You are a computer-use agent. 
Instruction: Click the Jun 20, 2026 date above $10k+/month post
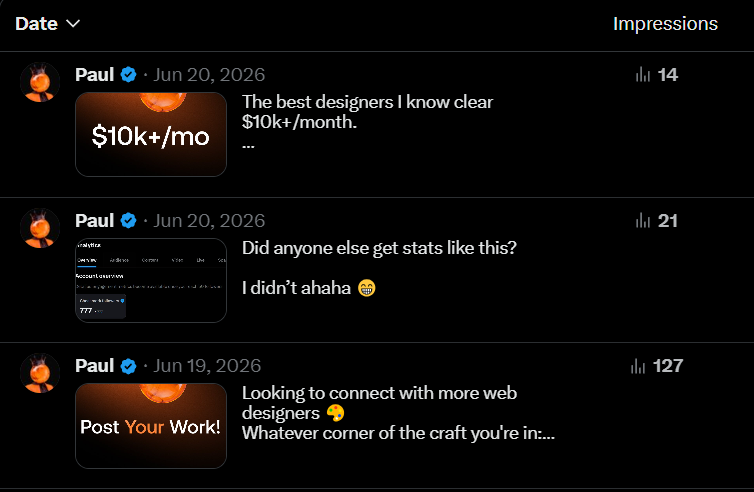pyautogui.click(x=209, y=75)
